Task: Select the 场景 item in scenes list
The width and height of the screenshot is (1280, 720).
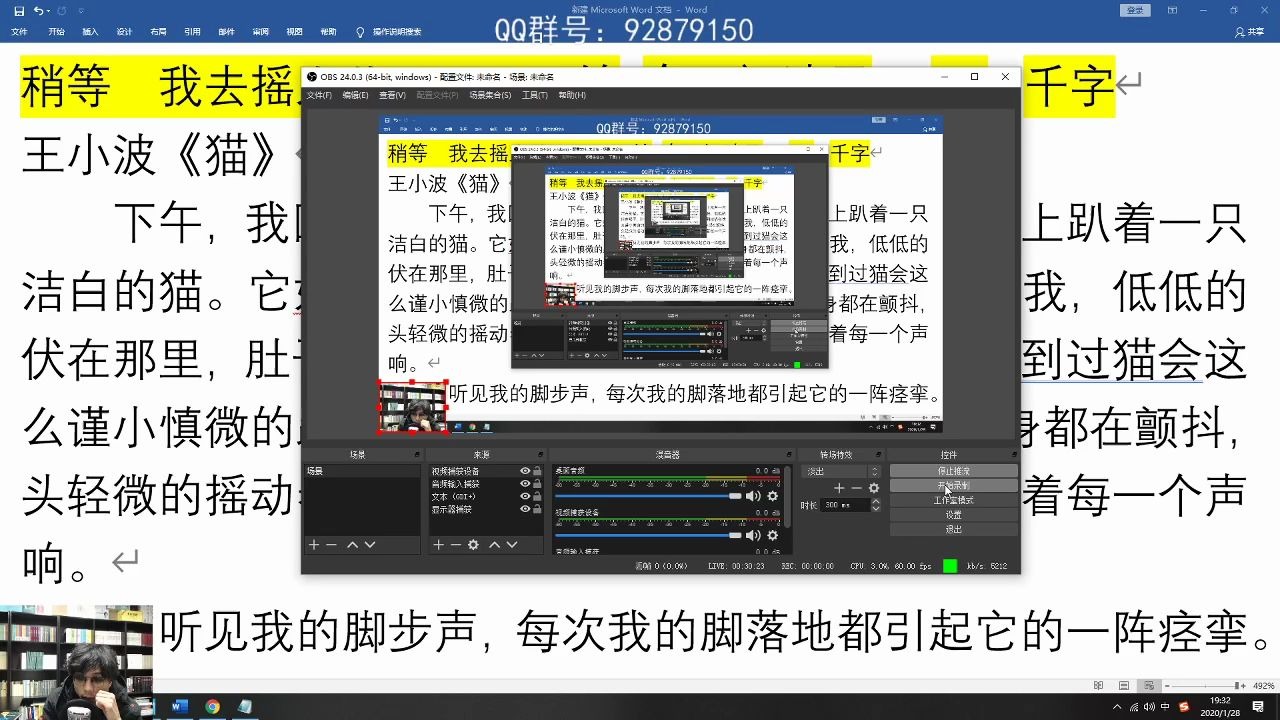Action: [363, 471]
